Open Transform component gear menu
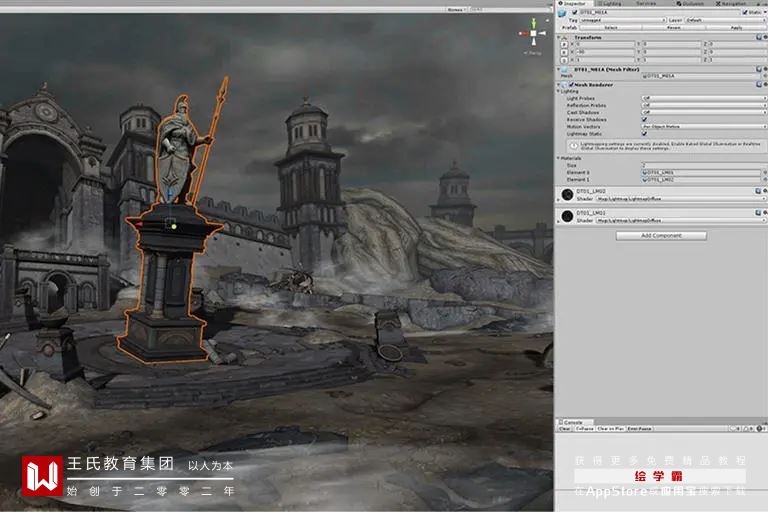Viewport: 768px width, 512px height. (765, 37)
